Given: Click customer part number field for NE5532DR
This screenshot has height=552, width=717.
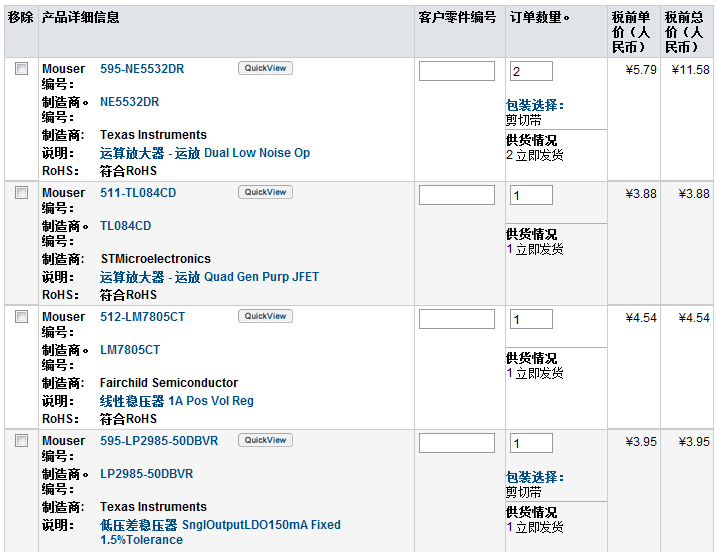Looking at the screenshot, I should (x=457, y=71).
